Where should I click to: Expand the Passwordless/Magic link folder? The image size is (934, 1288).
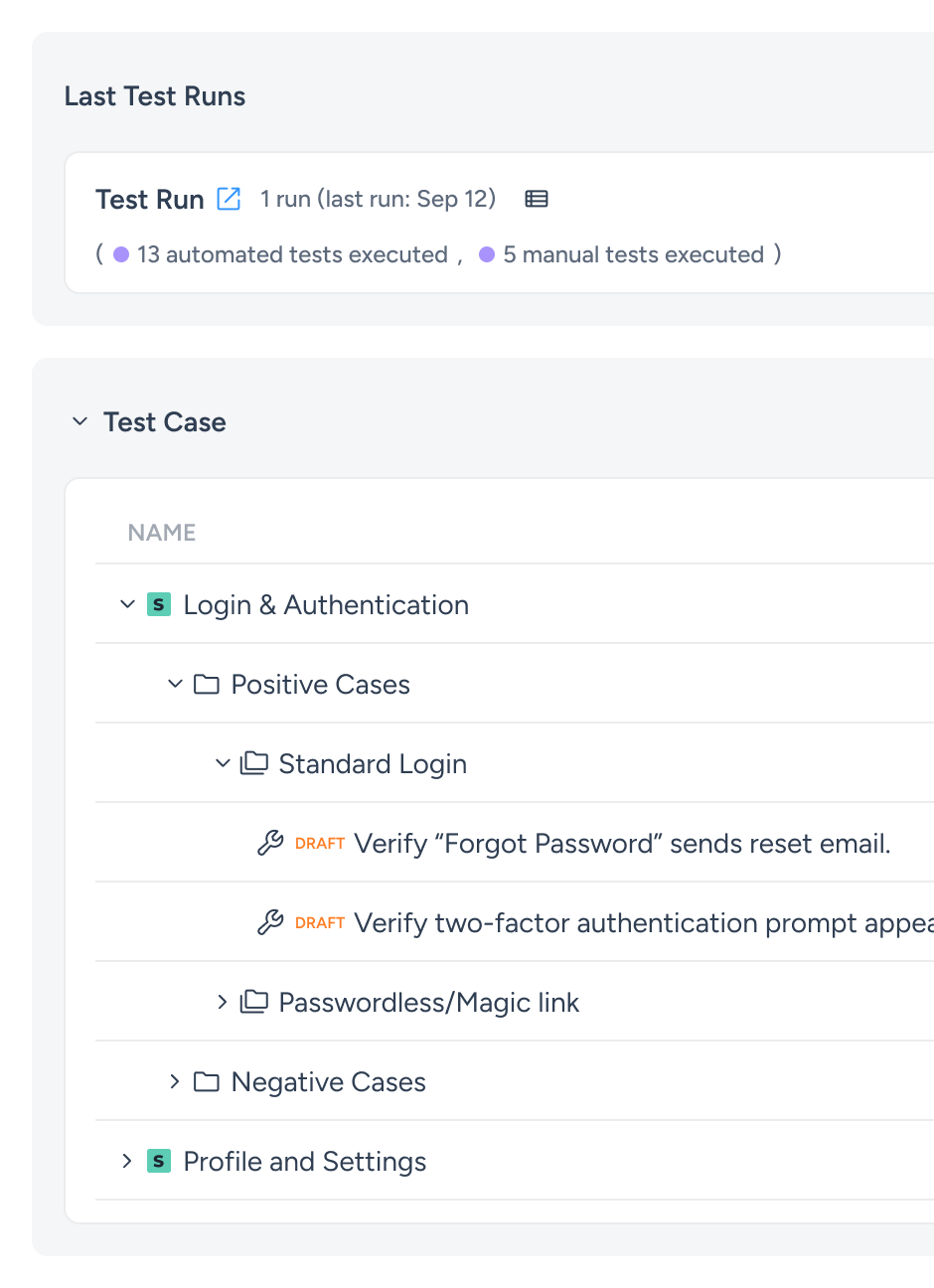tap(223, 1002)
